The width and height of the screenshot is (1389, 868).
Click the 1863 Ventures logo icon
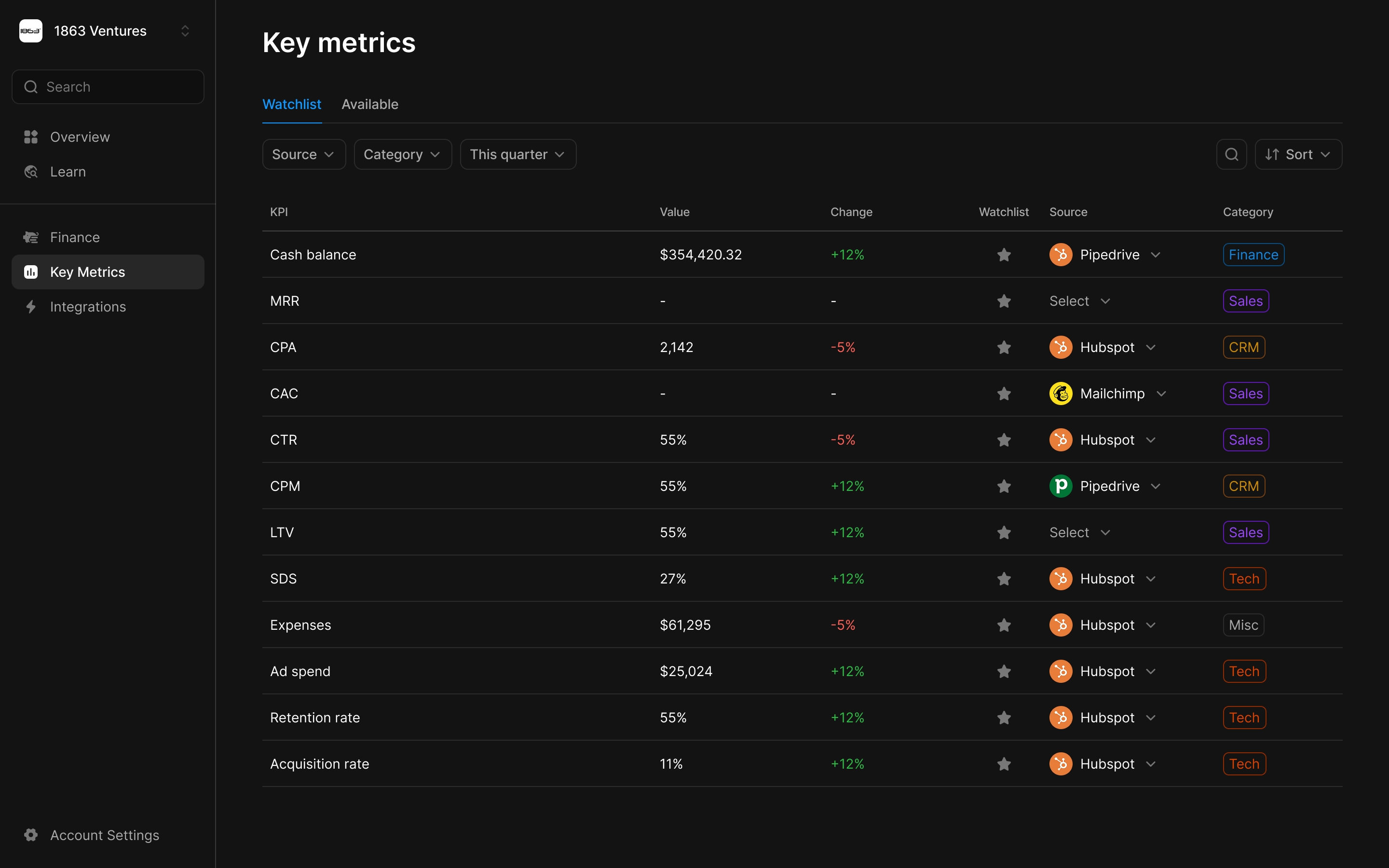pyautogui.click(x=31, y=31)
